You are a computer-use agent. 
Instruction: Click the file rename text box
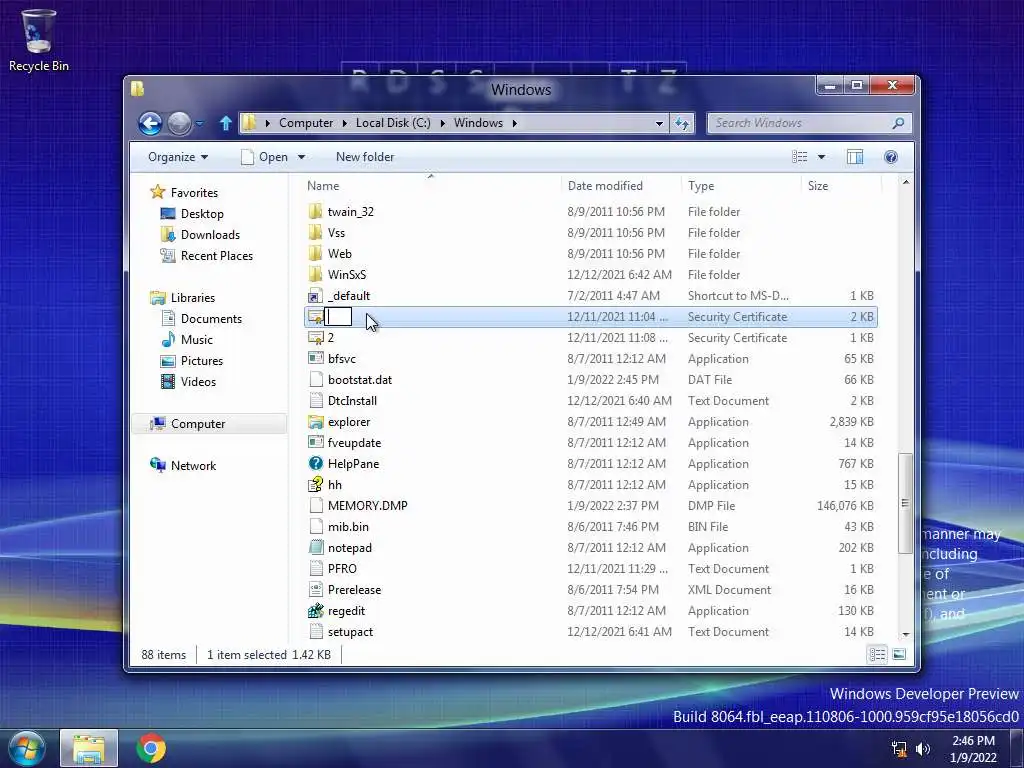[338, 317]
